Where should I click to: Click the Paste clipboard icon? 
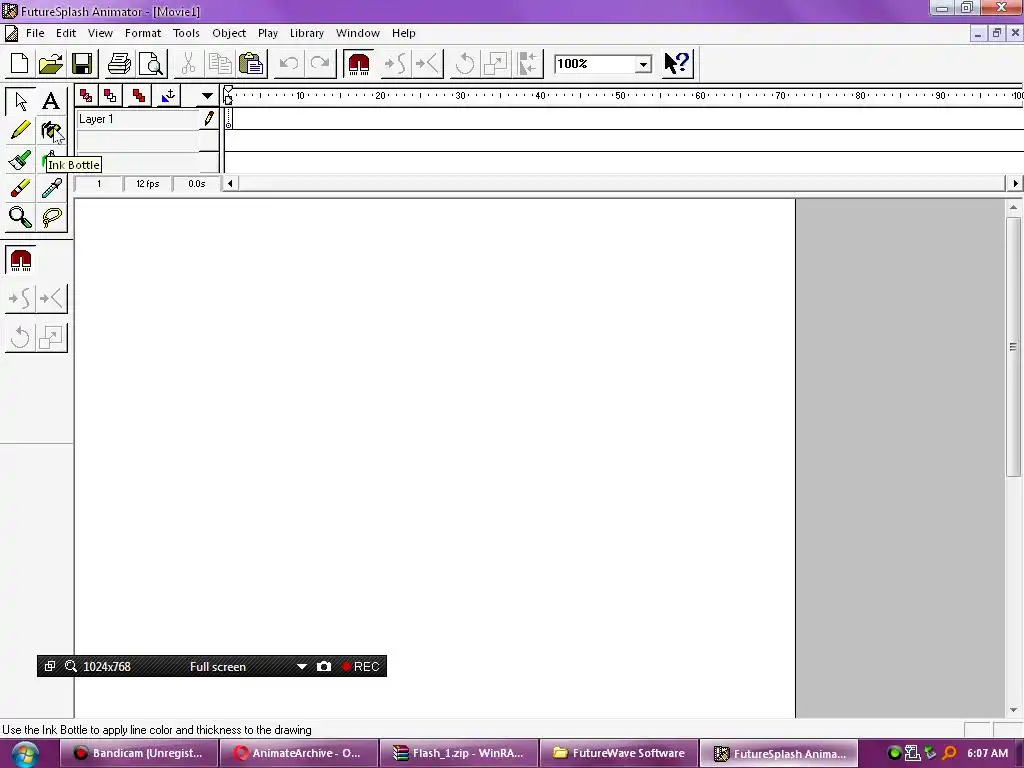251,63
